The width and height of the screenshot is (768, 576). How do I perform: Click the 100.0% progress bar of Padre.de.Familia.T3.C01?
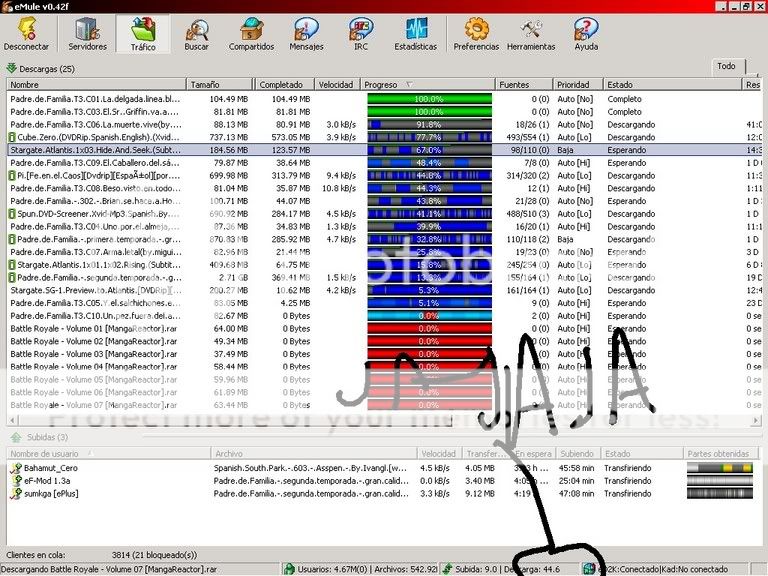(x=429, y=99)
